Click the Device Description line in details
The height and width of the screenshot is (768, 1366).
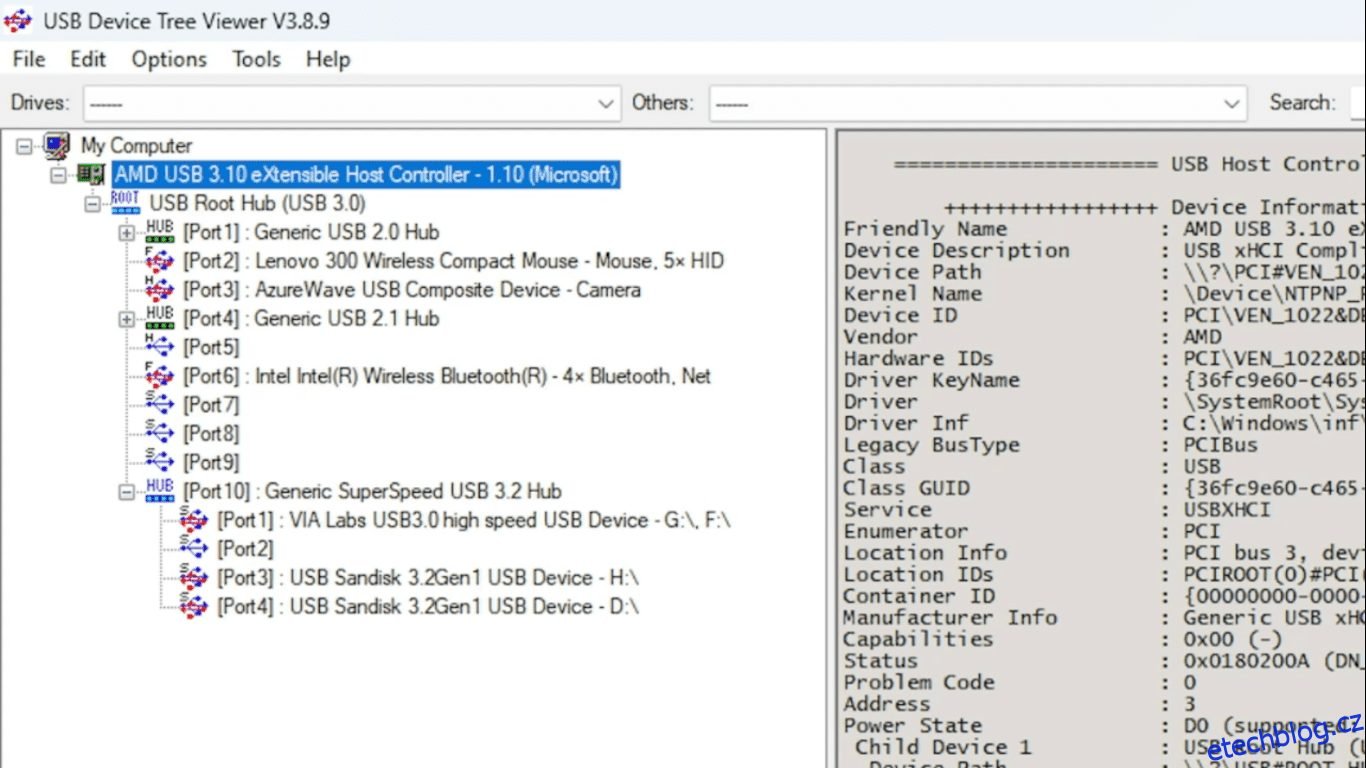pyautogui.click(x=1104, y=251)
